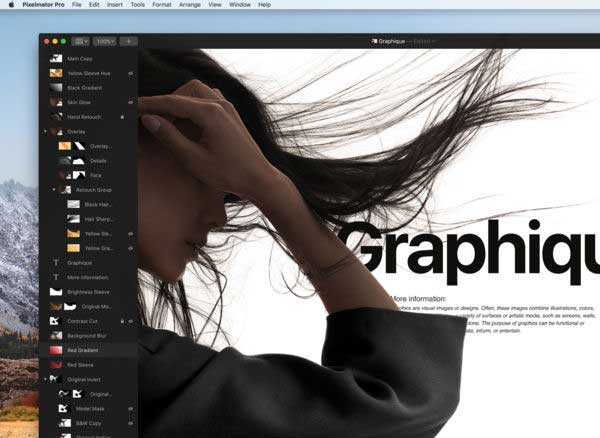Click the Face layer mask thumbnail
The height and width of the screenshot is (438, 600).
point(79,175)
